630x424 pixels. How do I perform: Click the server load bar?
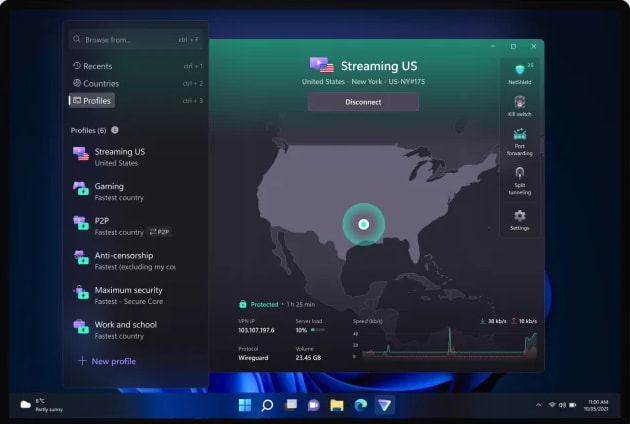click(x=318, y=330)
